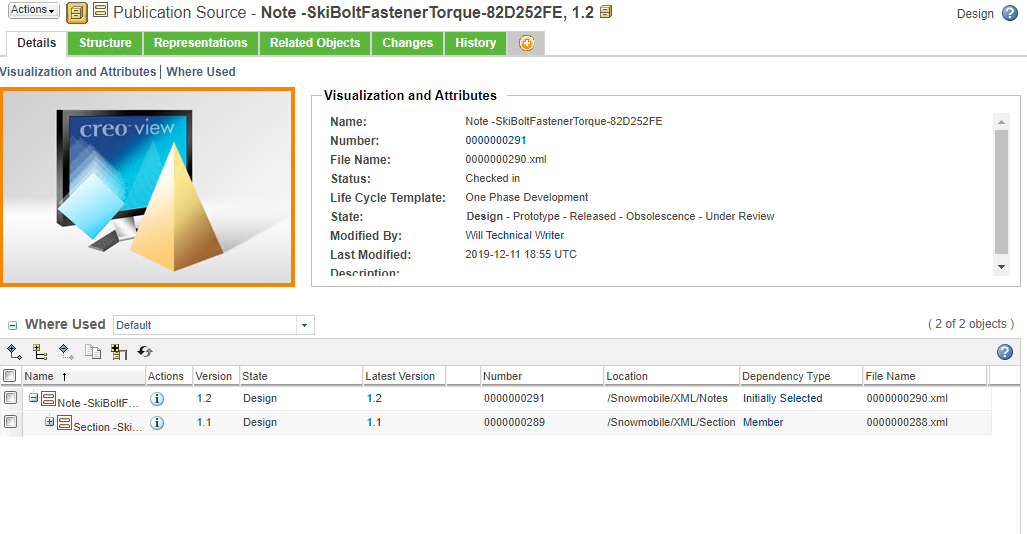Open the Related Objects tab

315,43
